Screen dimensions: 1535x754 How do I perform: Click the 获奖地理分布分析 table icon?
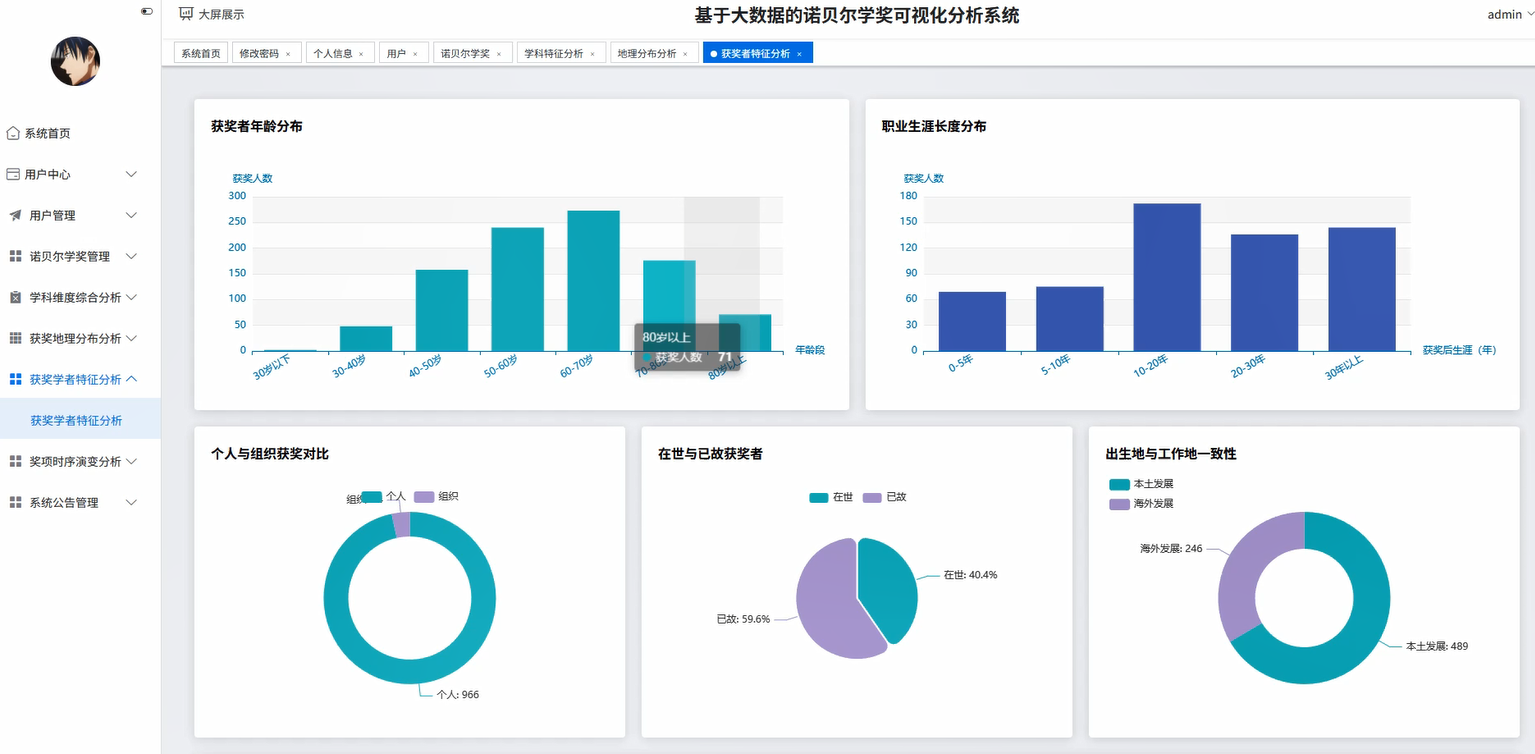[x=15, y=338]
